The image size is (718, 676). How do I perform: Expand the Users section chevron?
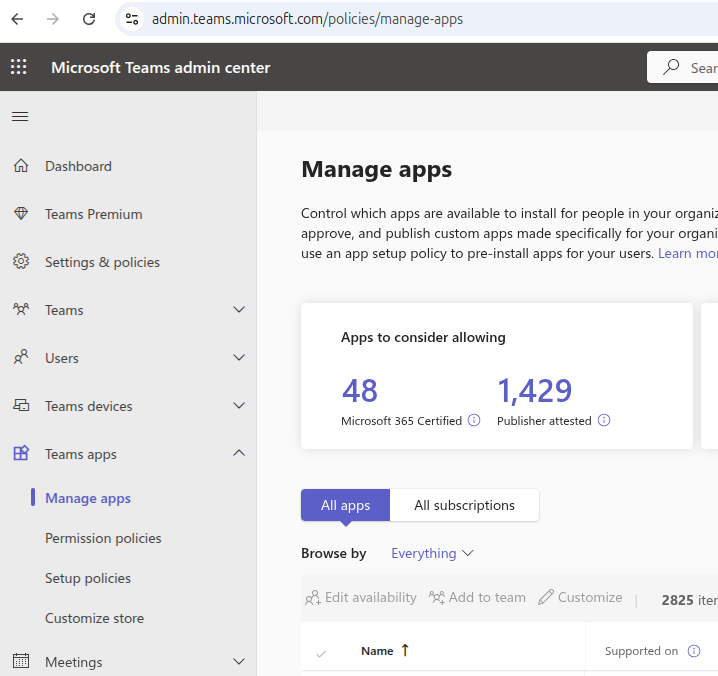[x=239, y=357]
